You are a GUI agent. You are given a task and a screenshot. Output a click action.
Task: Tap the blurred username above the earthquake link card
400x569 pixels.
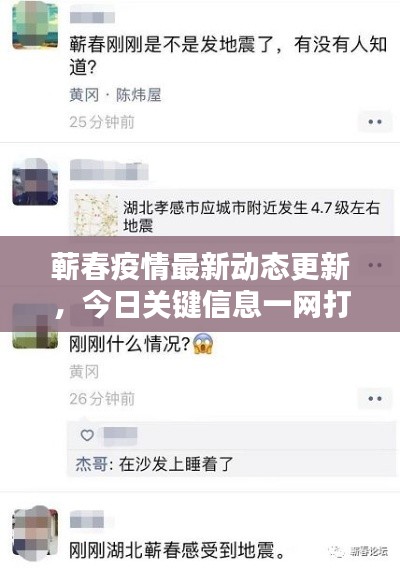click(x=109, y=171)
